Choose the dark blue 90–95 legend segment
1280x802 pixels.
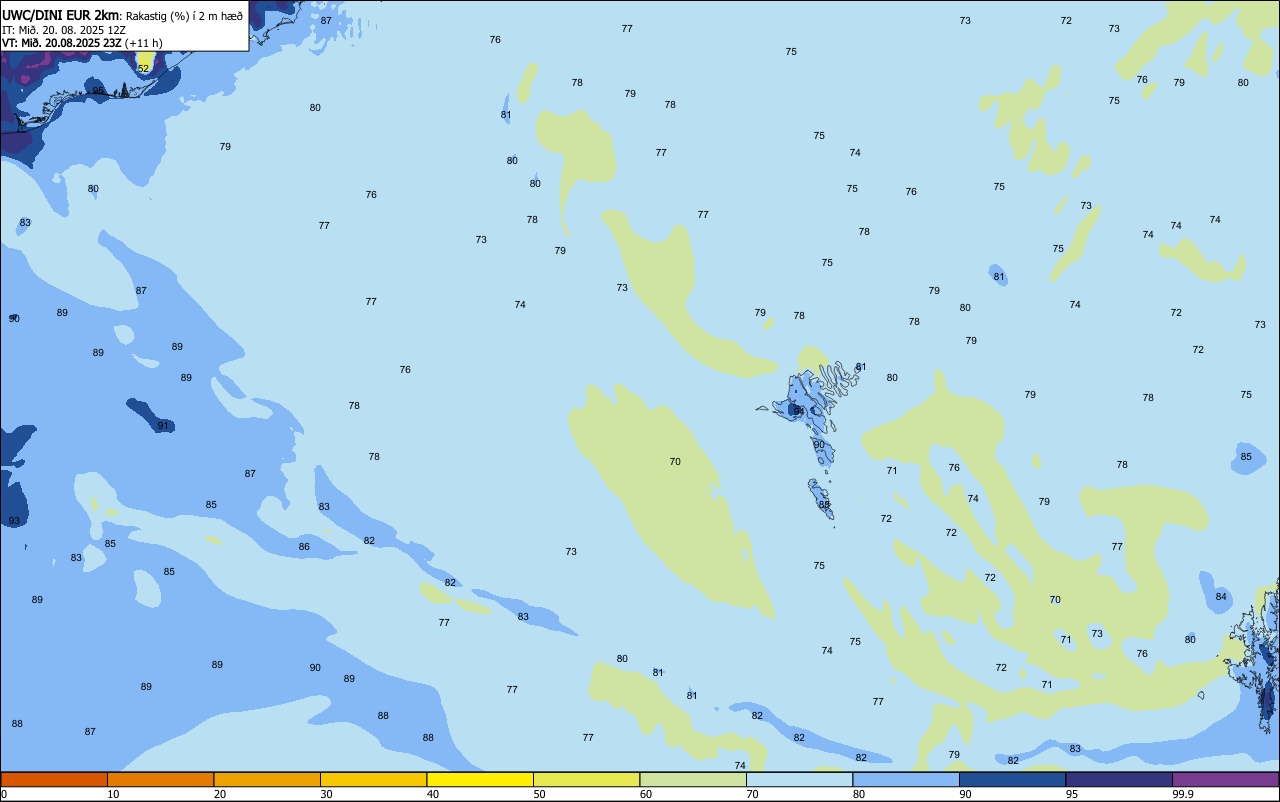coord(1012,779)
